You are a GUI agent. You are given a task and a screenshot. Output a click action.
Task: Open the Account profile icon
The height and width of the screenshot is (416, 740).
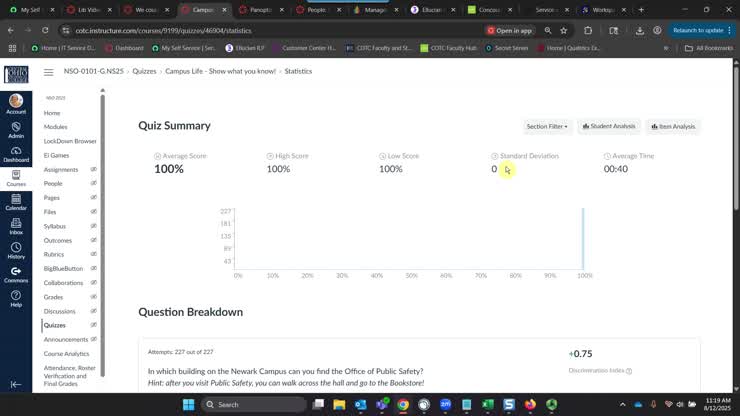pyautogui.click(x=16, y=103)
